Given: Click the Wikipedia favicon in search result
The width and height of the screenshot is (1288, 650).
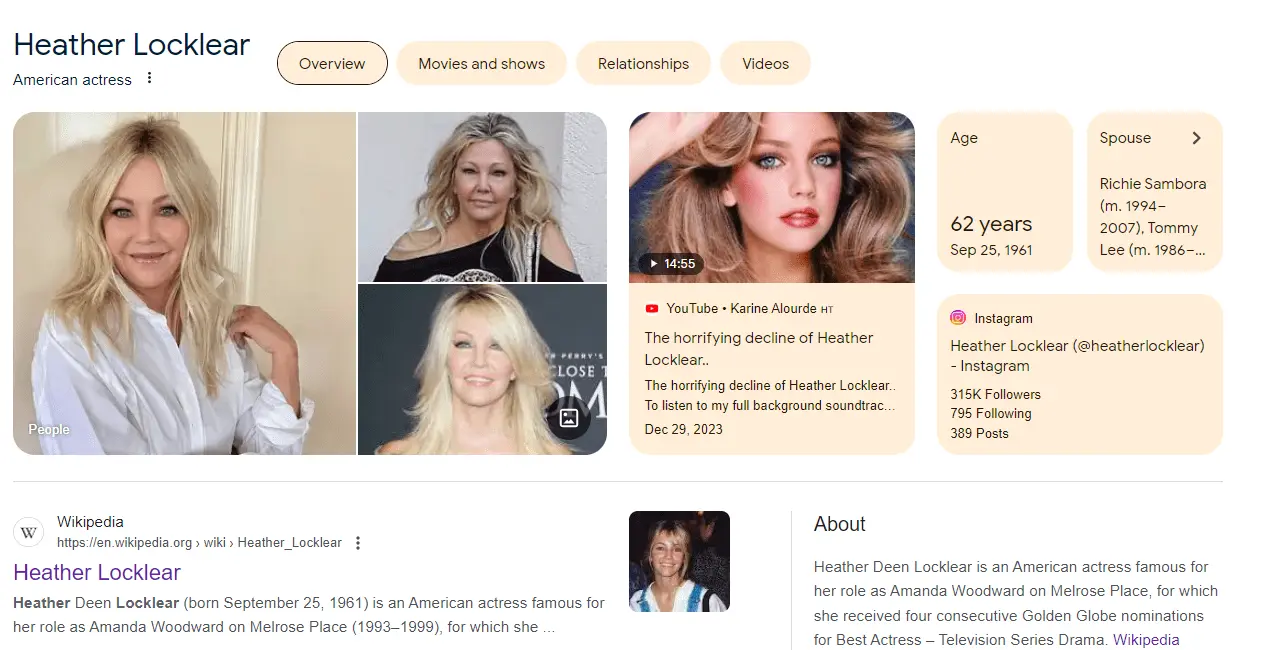Looking at the screenshot, I should pos(29,532).
